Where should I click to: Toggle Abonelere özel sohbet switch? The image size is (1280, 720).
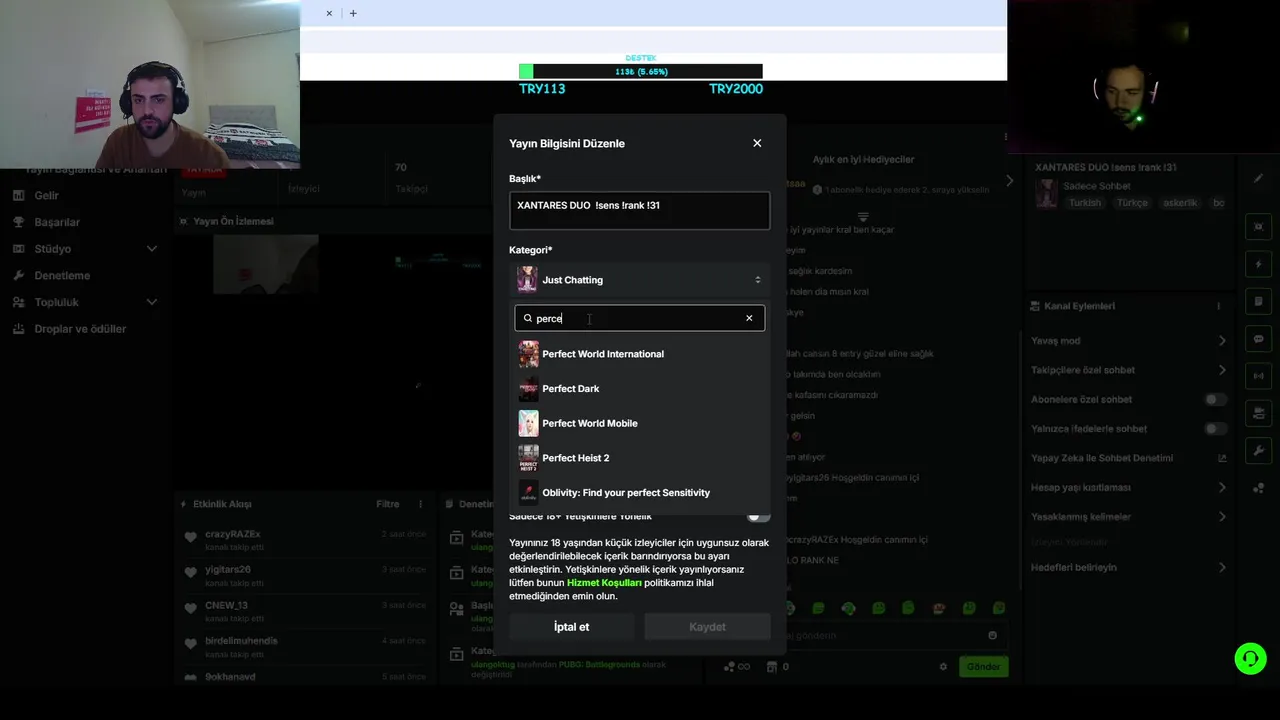pyautogui.click(x=1215, y=399)
